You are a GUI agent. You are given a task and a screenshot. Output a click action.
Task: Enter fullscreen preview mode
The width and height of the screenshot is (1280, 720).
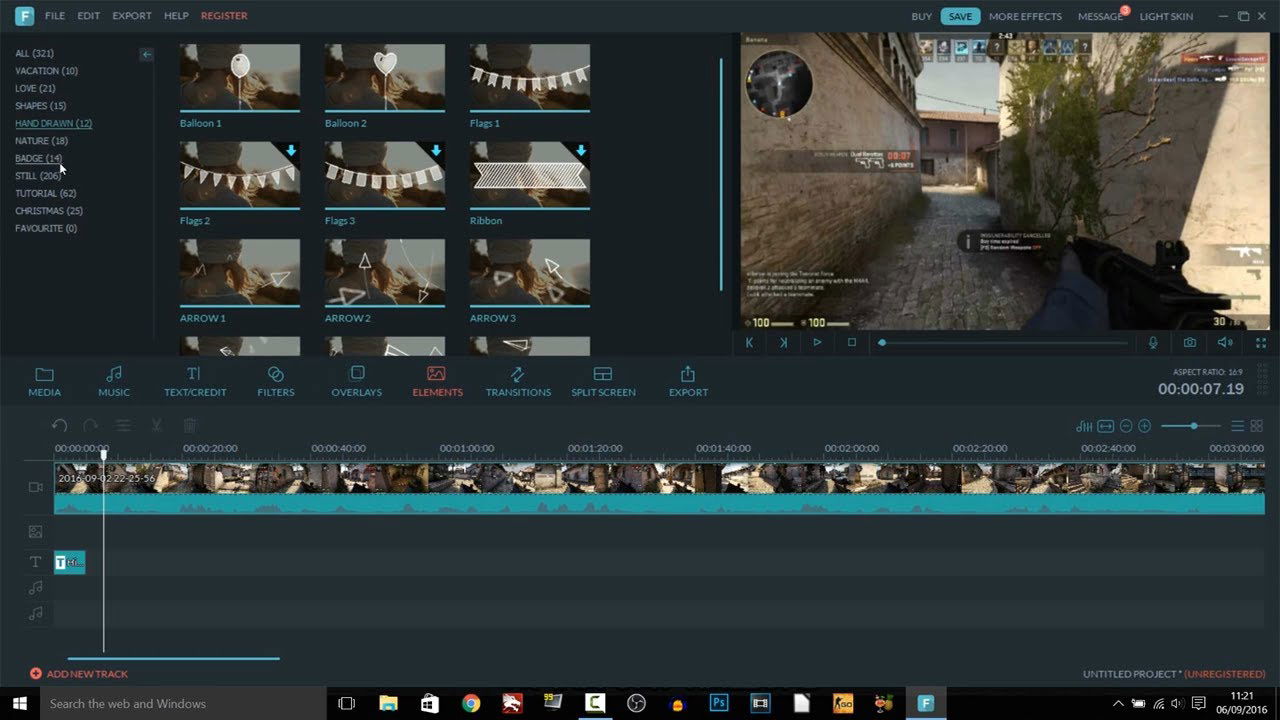(1261, 342)
